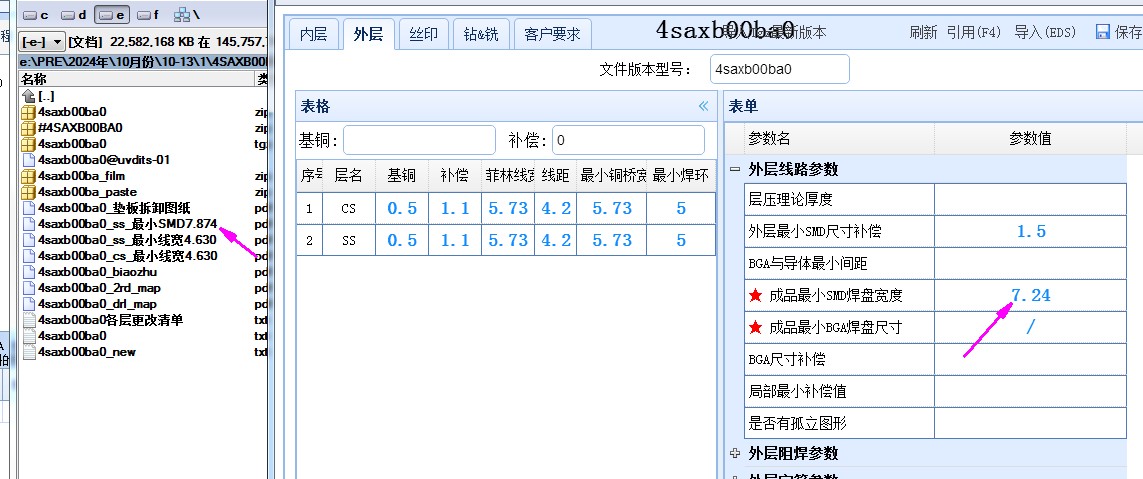Viewport: 1143px width, 479px height.
Task: Switch to 外层 tab
Action: click(x=368, y=34)
